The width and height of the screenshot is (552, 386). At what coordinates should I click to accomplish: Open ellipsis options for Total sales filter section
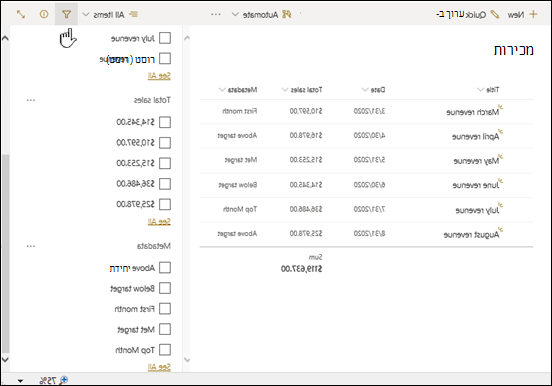(31, 100)
